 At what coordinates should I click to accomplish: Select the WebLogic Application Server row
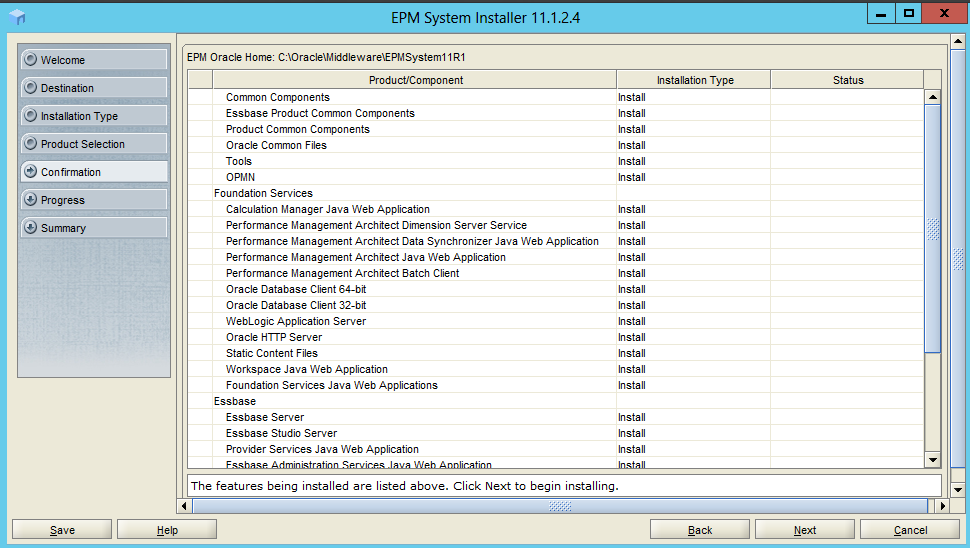point(556,322)
